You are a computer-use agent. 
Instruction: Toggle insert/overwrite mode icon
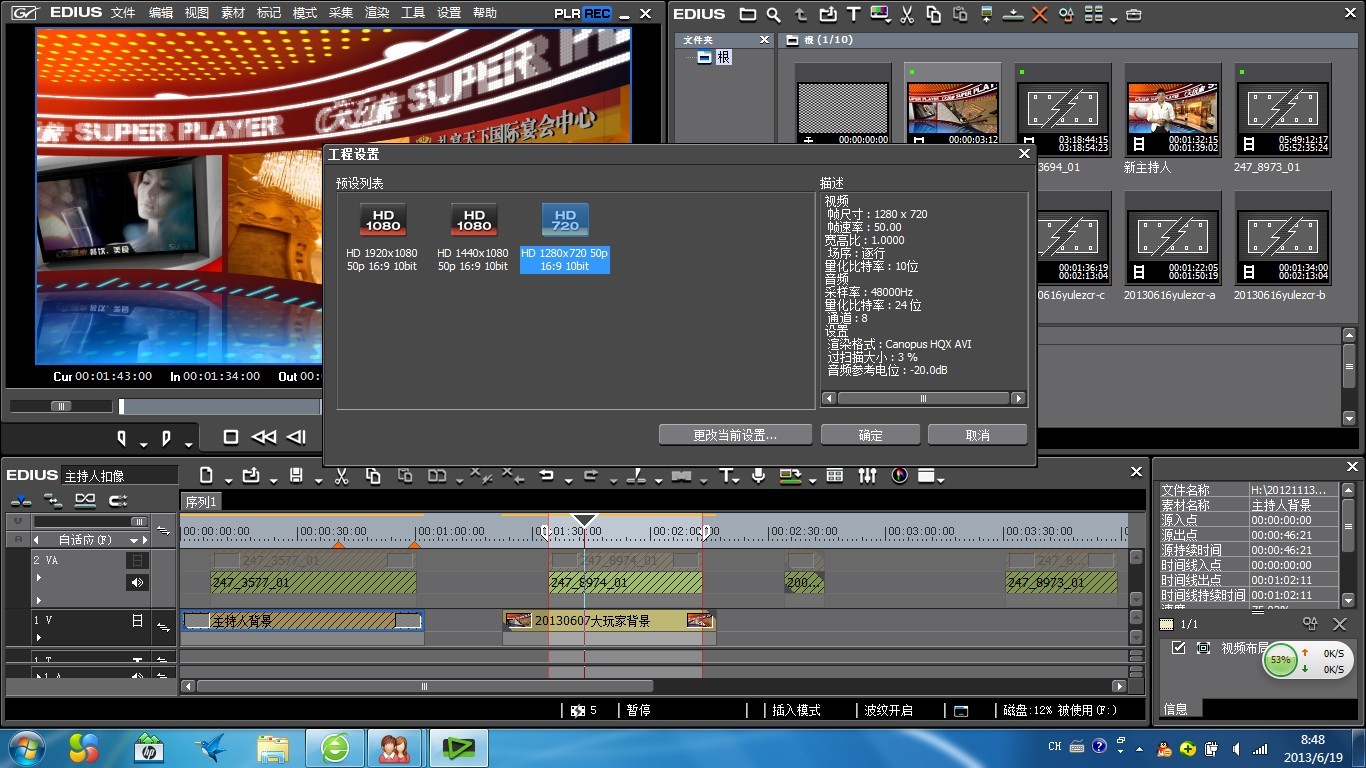click(21, 500)
